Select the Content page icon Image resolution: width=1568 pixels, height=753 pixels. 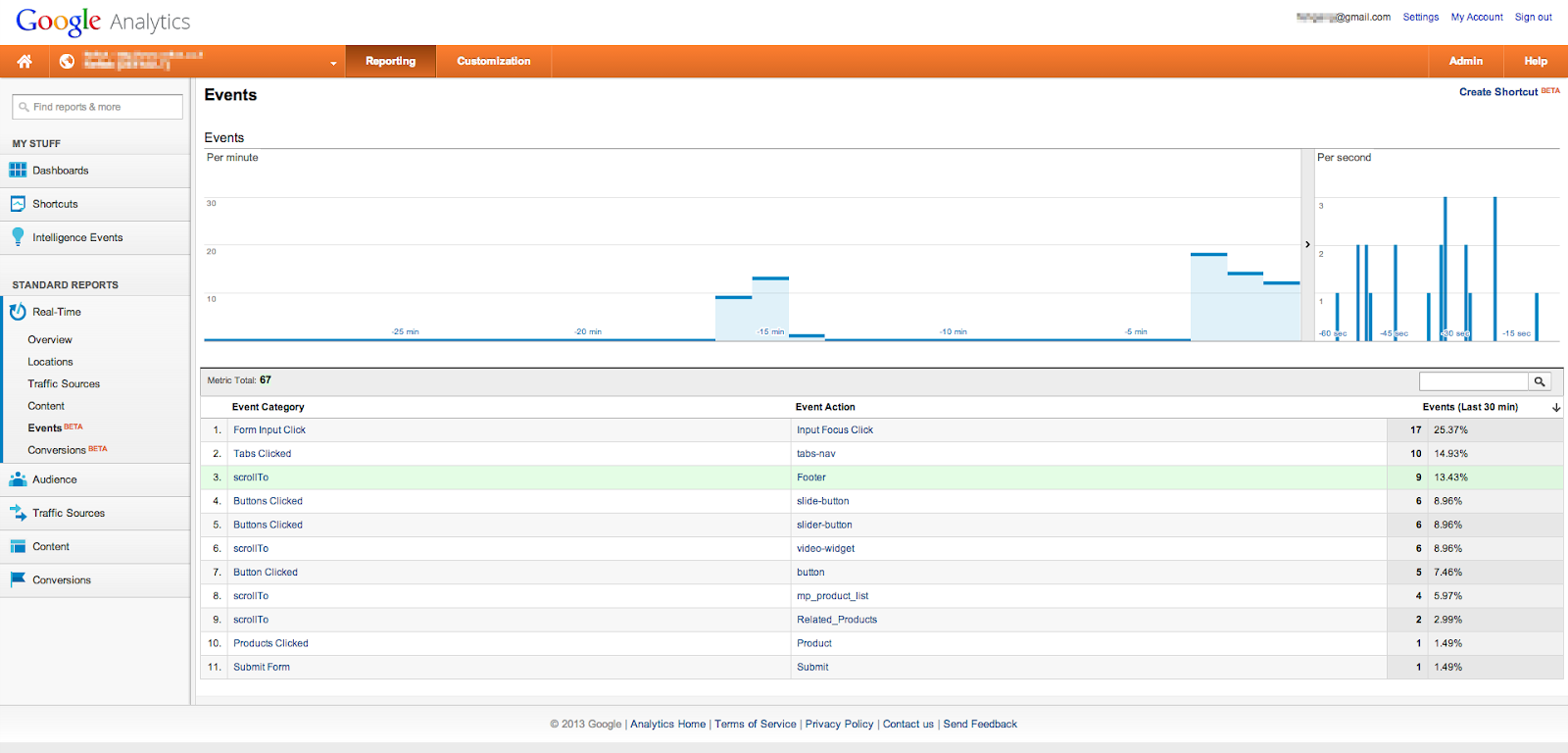[x=18, y=546]
